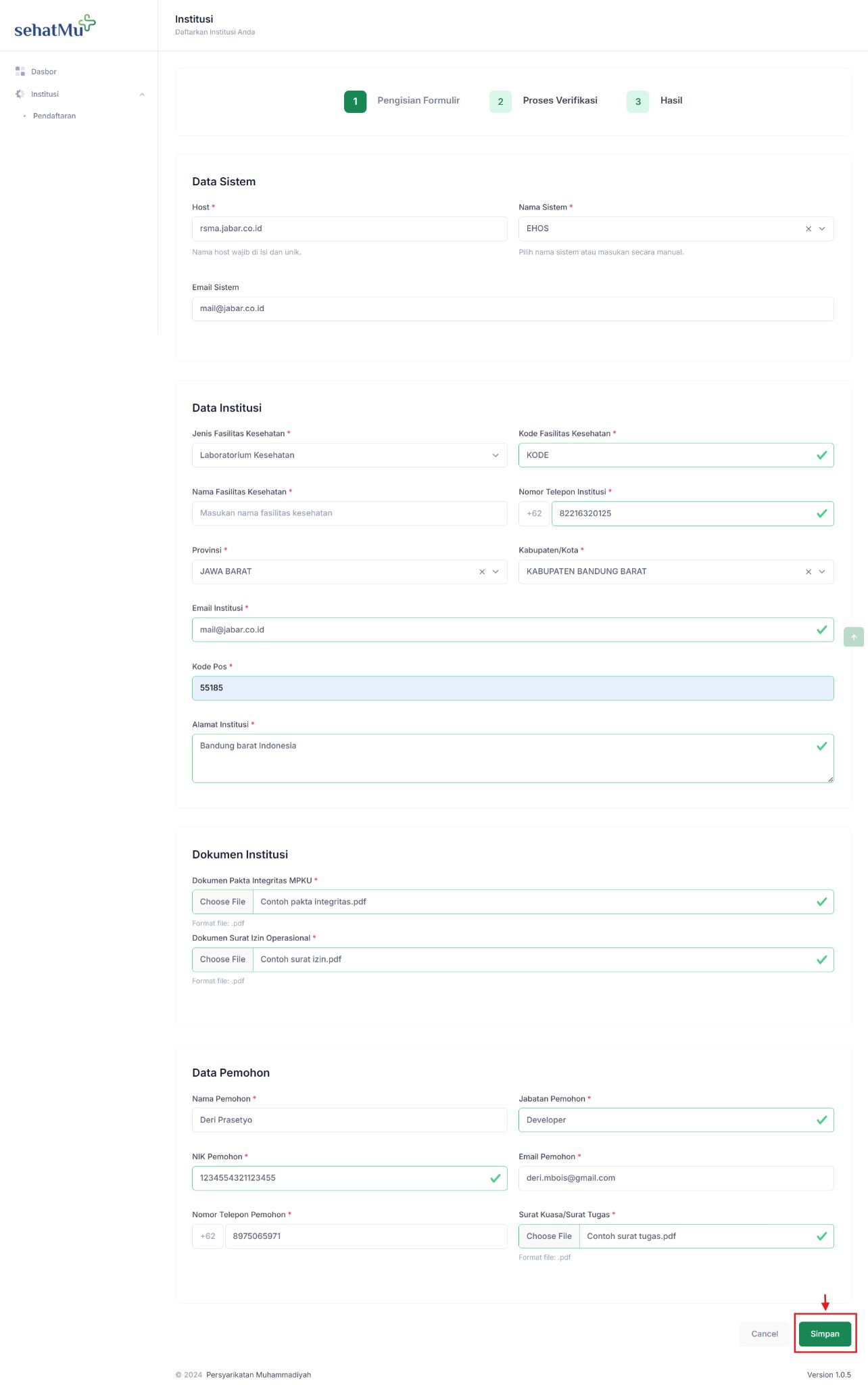
Task: Click step 1 Pengisian Formulir number badge
Action: pos(356,101)
